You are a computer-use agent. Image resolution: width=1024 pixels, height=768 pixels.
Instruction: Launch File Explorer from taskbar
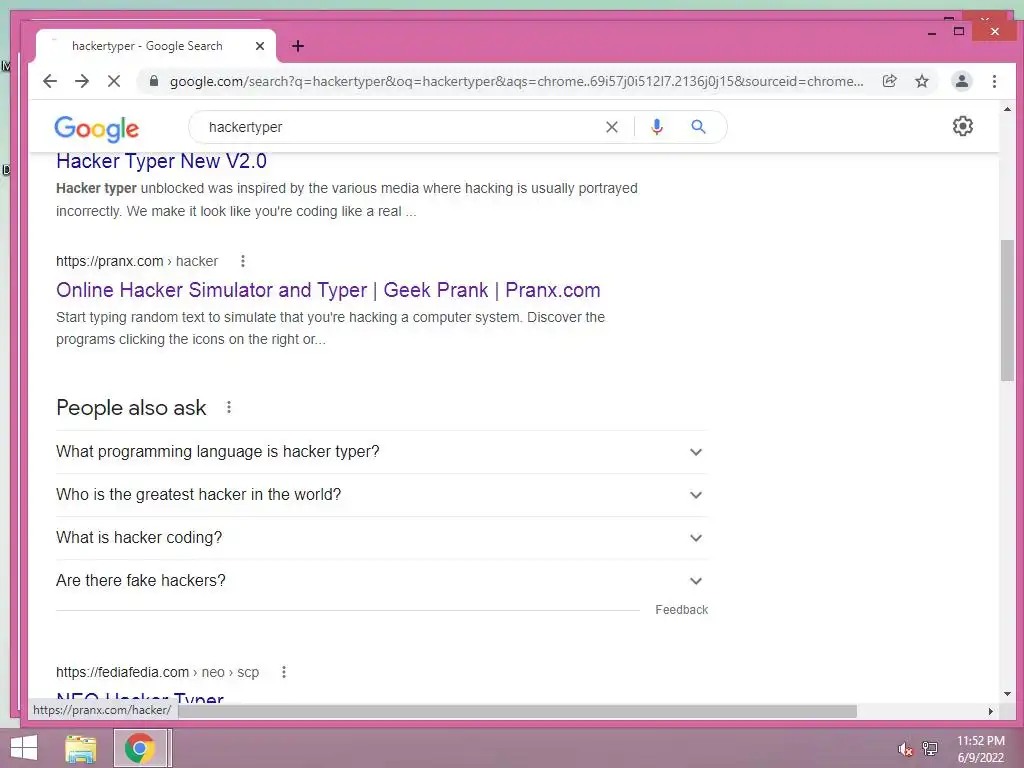coord(81,748)
